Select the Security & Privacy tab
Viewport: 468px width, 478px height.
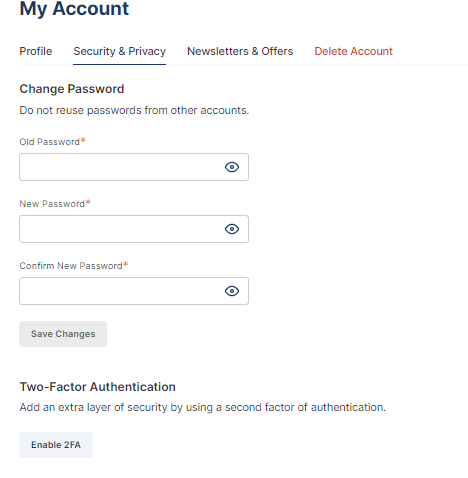coord(119,51)
